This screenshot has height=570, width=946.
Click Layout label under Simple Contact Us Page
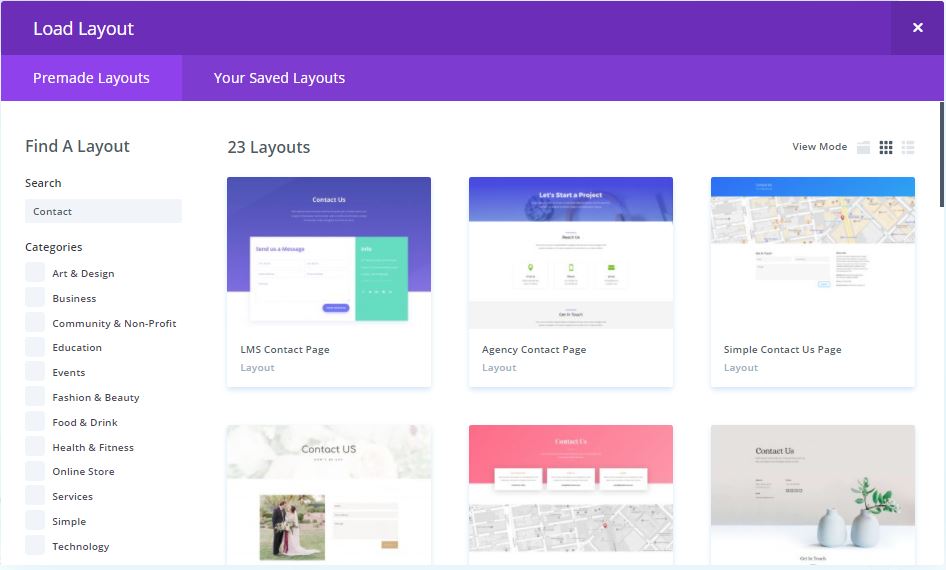pyautogui.click(x=741, y=367)
